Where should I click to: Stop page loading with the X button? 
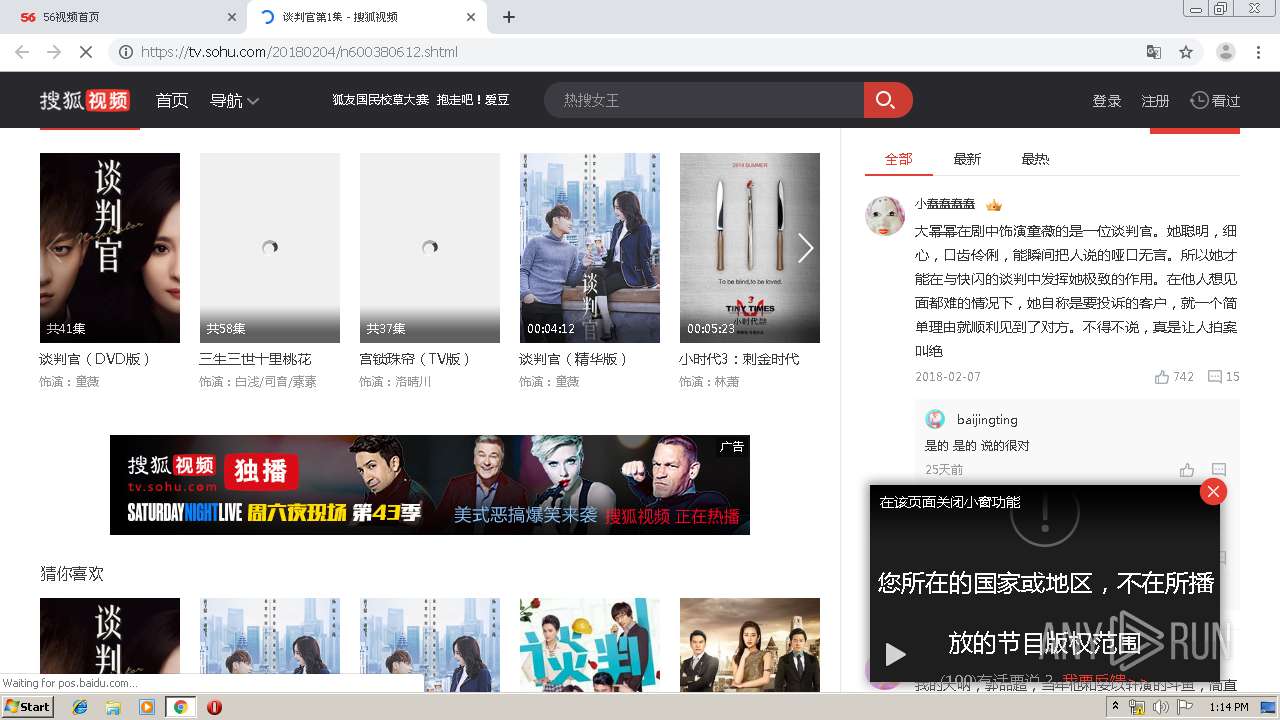coord(86,52)
